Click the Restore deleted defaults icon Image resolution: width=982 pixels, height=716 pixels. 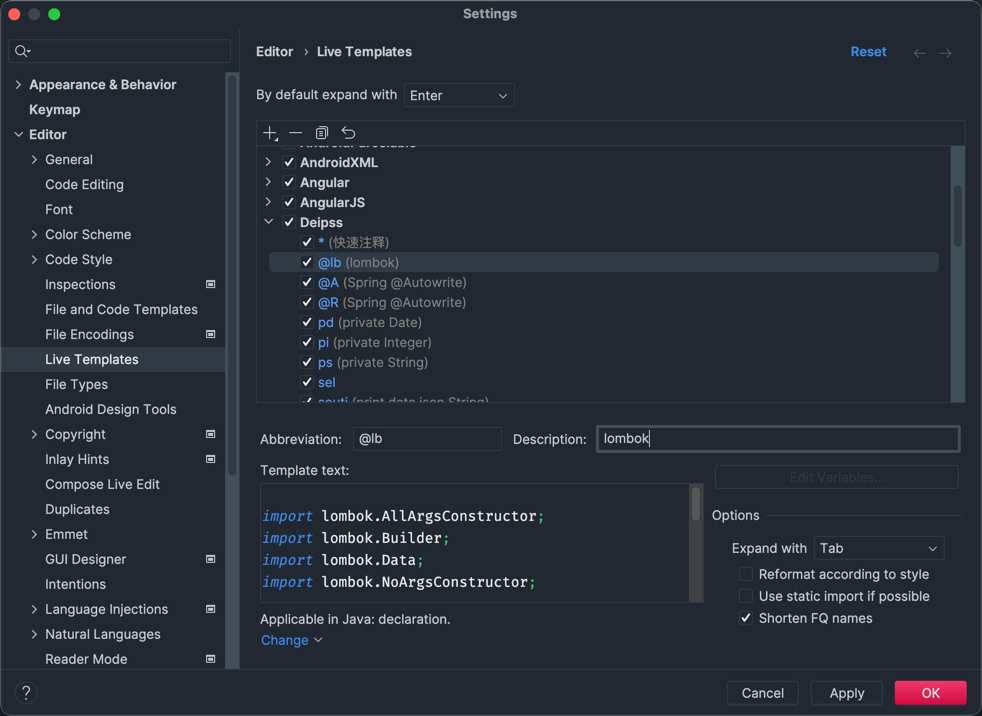[348, 133]
